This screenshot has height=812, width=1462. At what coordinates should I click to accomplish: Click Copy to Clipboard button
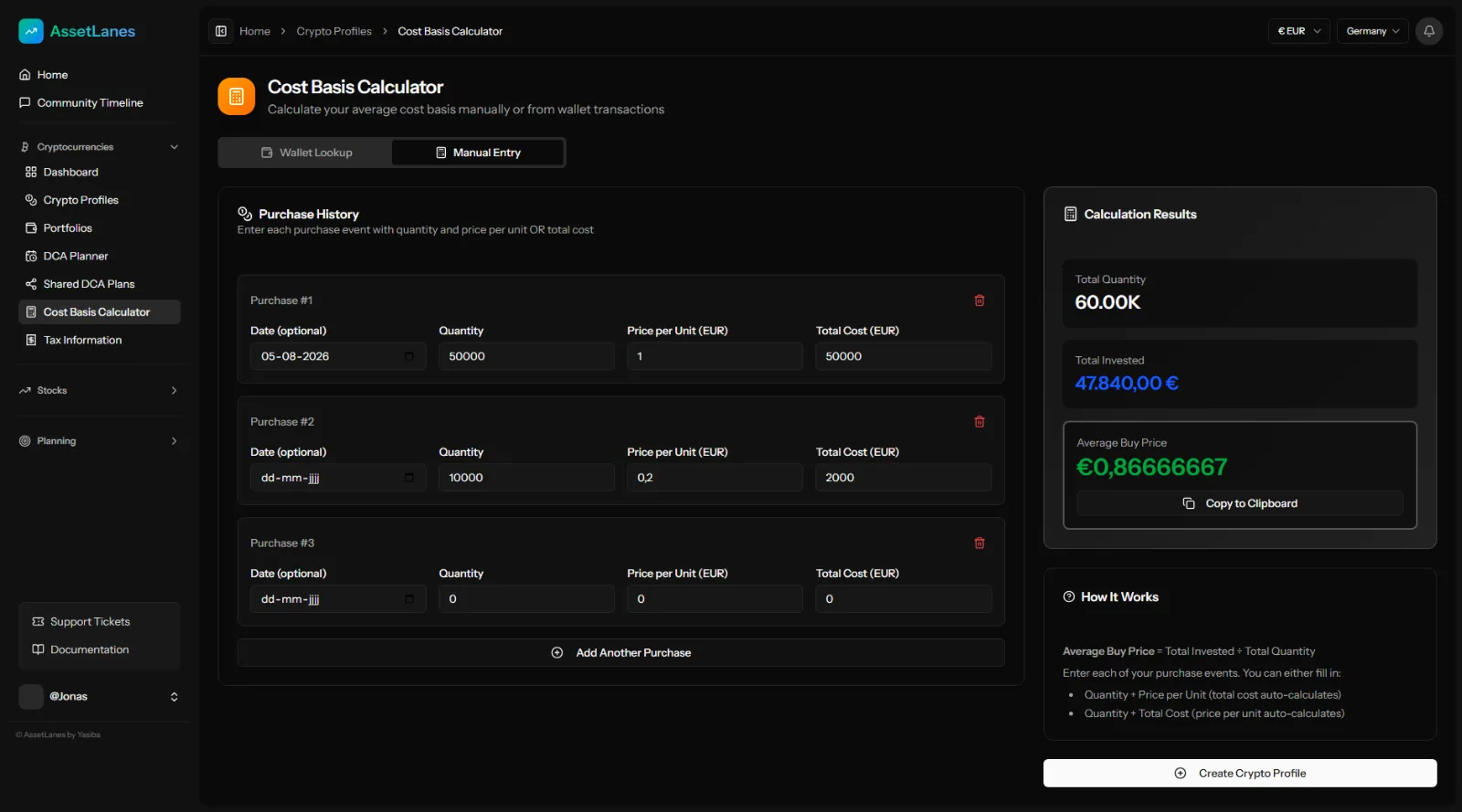1240,503
